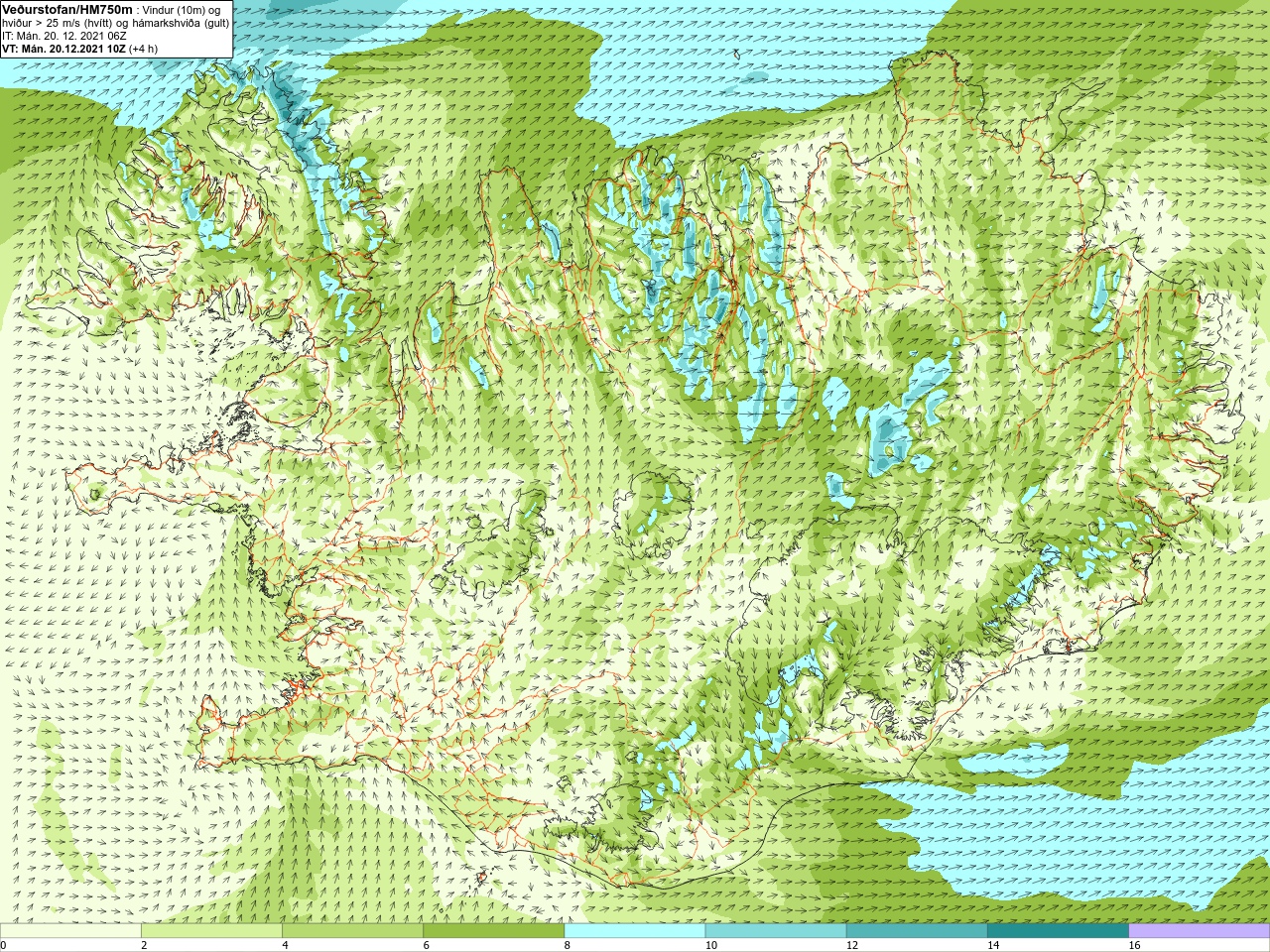The width and height of the screenshot is (1270, 952).
Task: Click the legend scale number 14
Action: point(992,945)
